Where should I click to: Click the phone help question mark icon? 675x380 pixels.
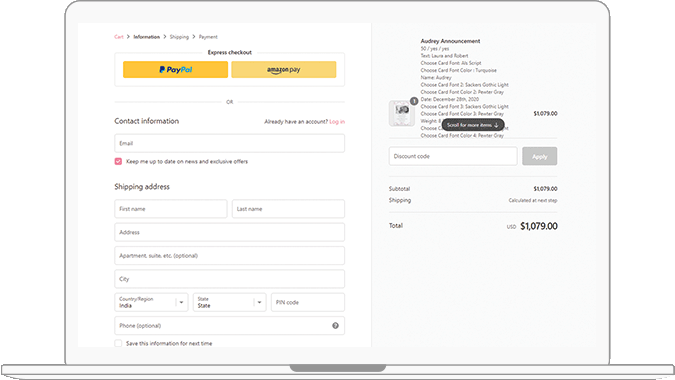point(335,326)
